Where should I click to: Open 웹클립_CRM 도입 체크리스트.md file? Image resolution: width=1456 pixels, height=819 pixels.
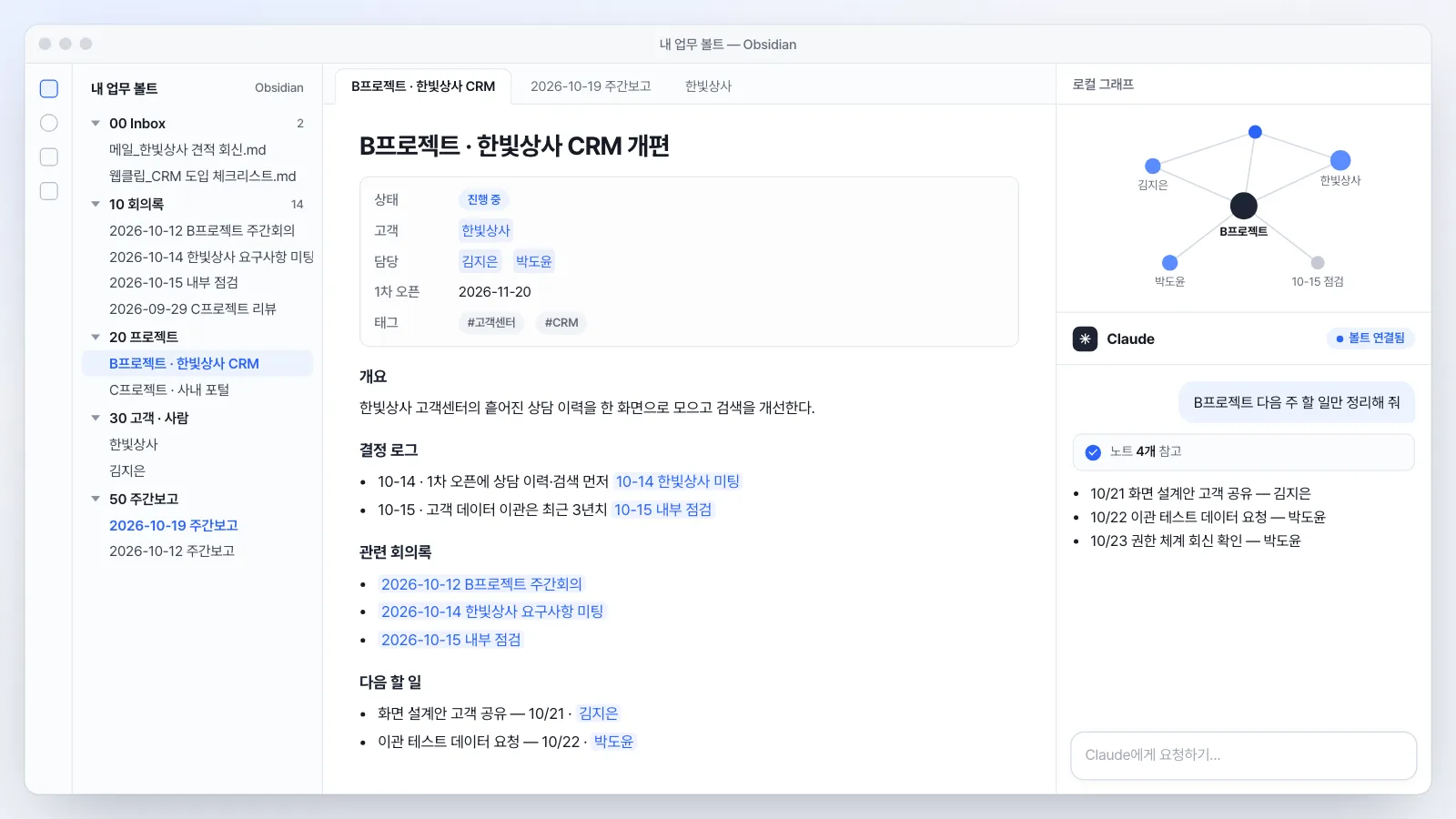point(197,177)
